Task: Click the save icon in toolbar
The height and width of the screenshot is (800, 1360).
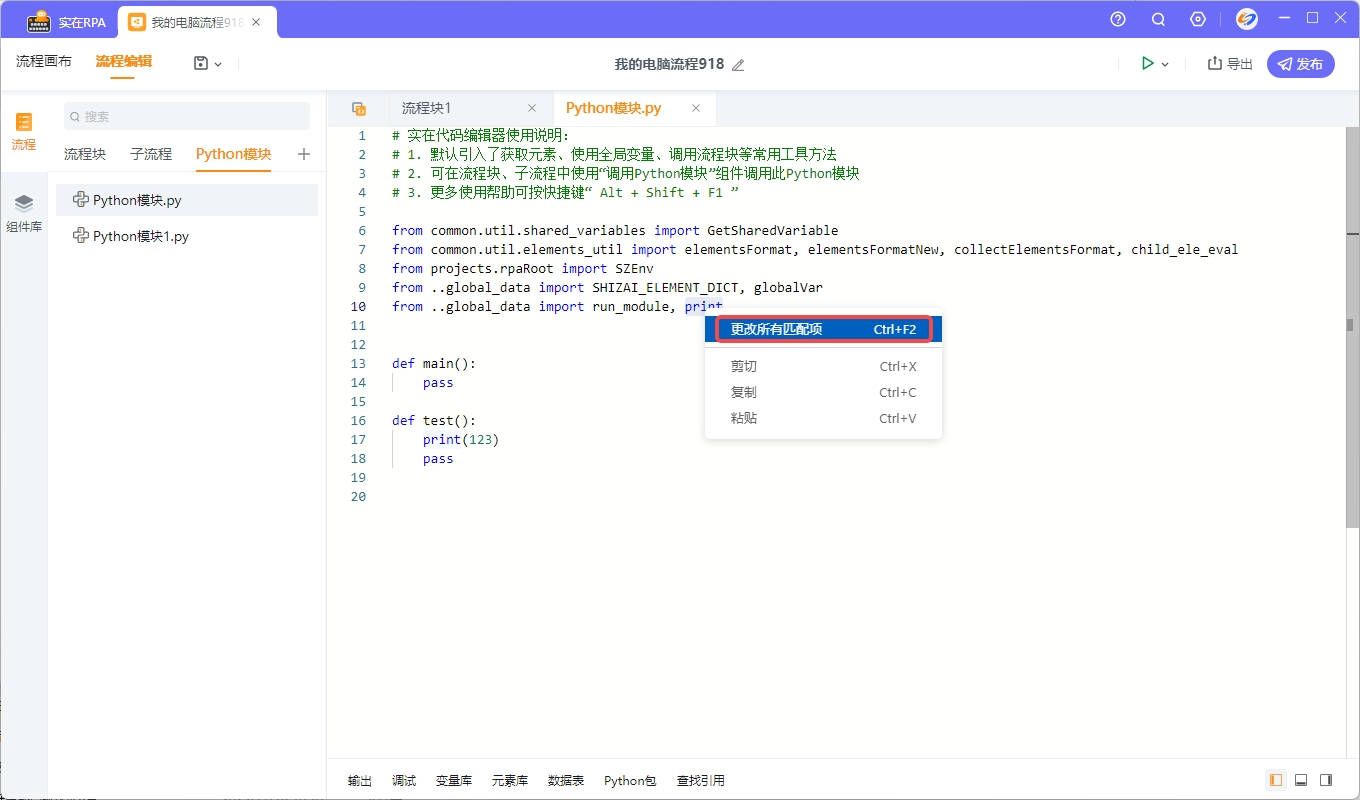Action: click(x=201, y=63)
